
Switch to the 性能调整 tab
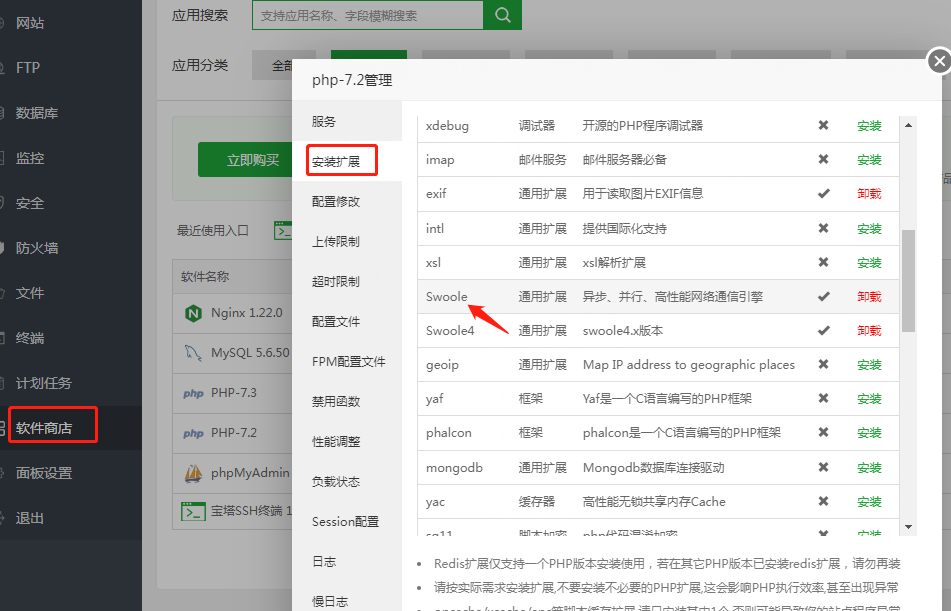pos(336,442)
